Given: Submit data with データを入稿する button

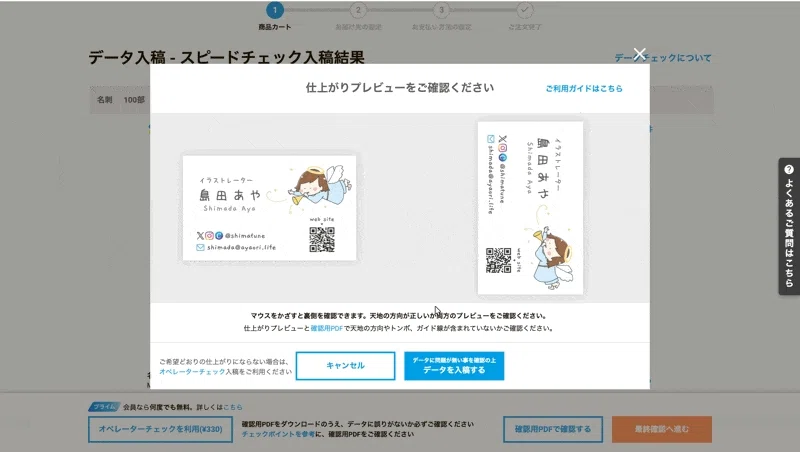Looking at the screenshot, I should (x=454, y=366).
